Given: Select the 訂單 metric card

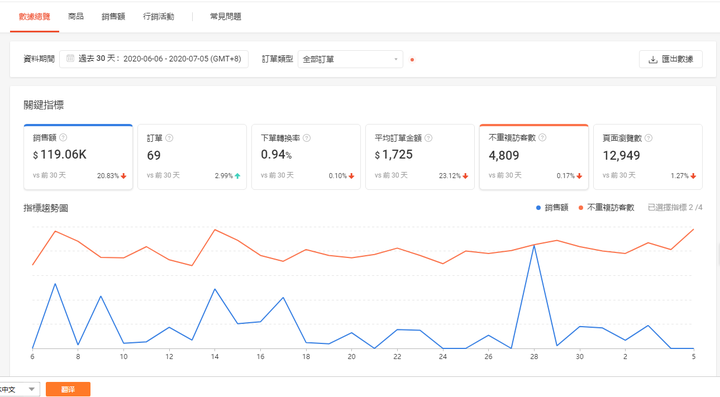Looking at the screenshot, I should [192, 157].
